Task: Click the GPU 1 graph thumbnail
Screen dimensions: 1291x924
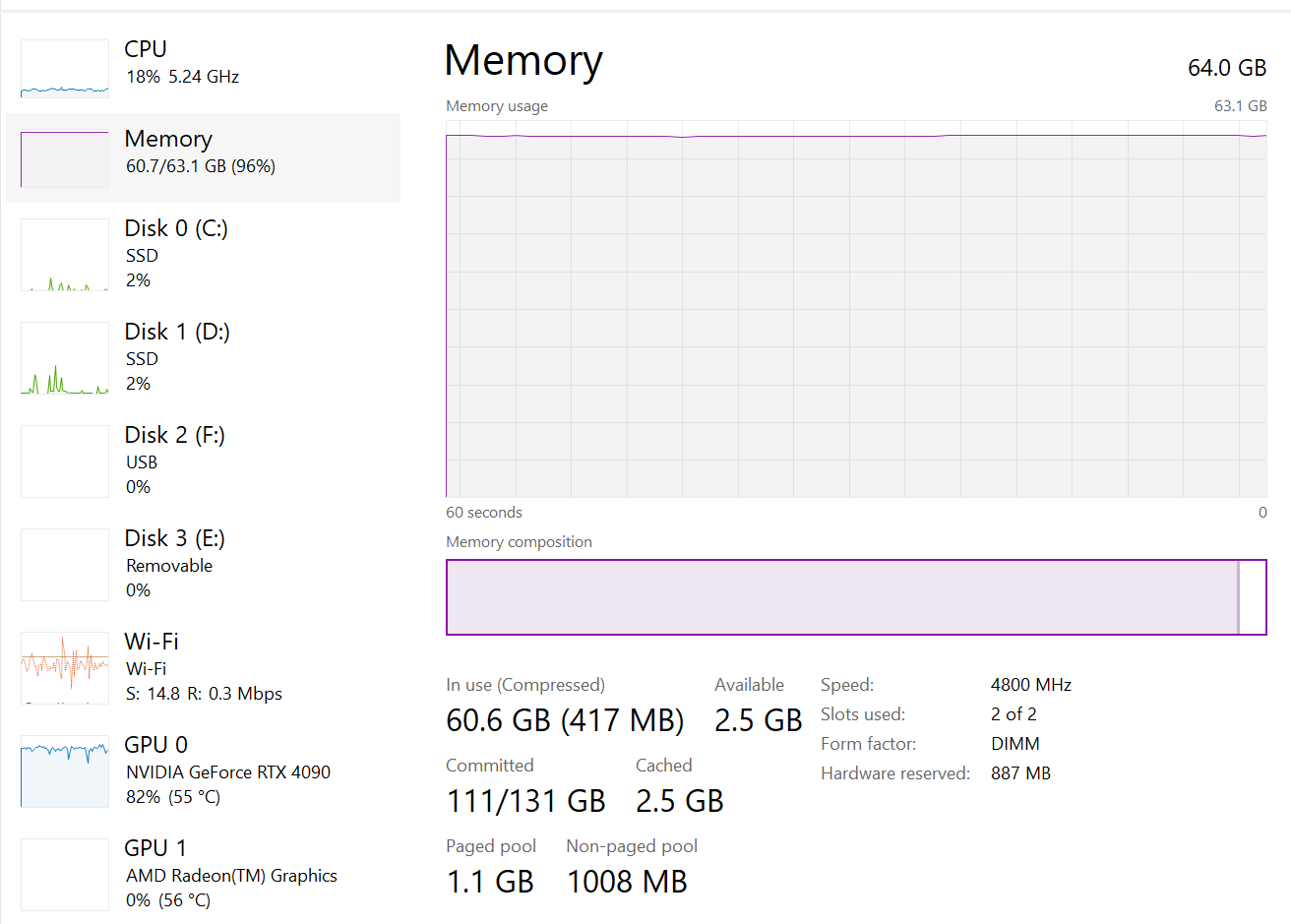Action: click(x=65, y=875)
